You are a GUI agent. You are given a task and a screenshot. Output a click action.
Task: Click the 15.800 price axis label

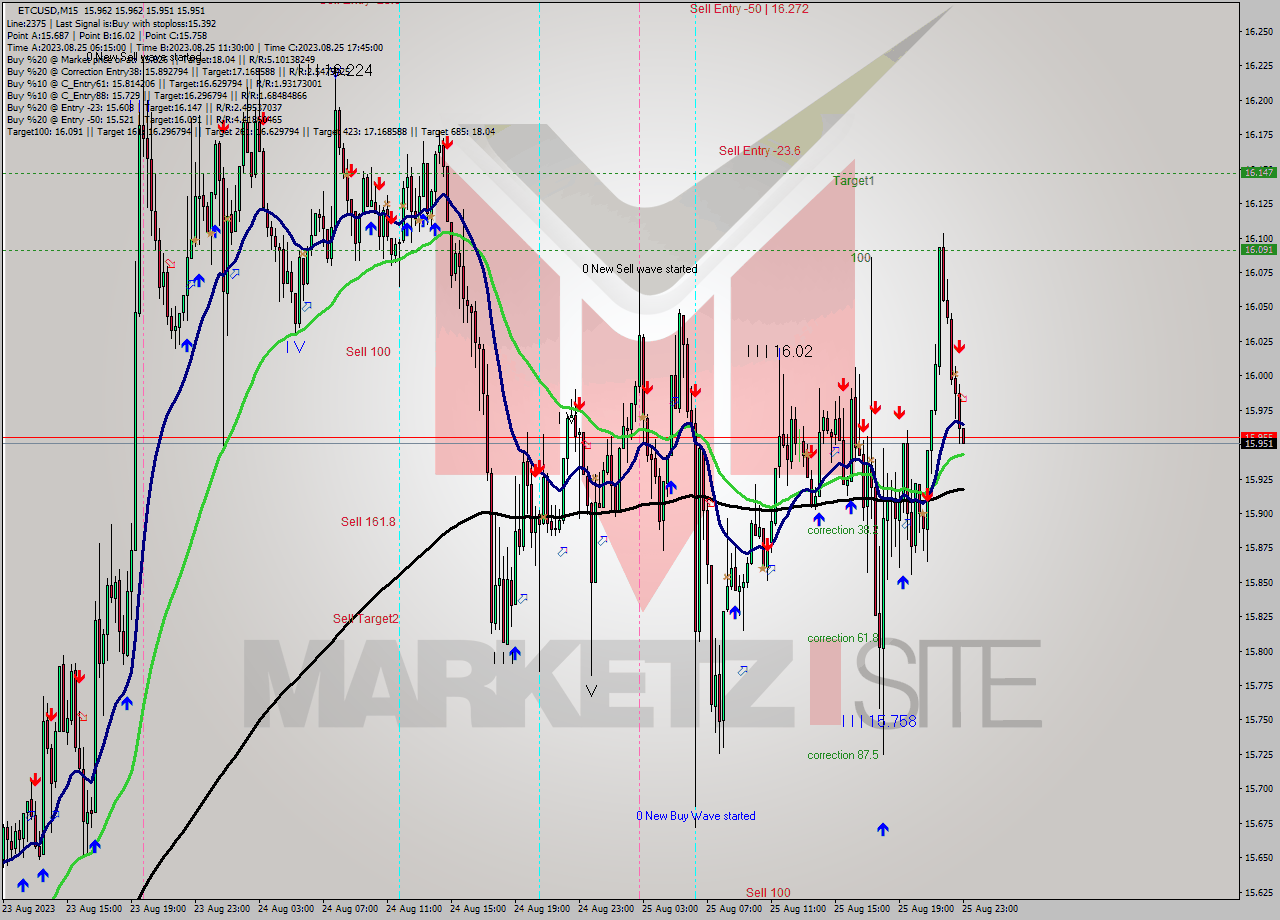pos(1258,651)
